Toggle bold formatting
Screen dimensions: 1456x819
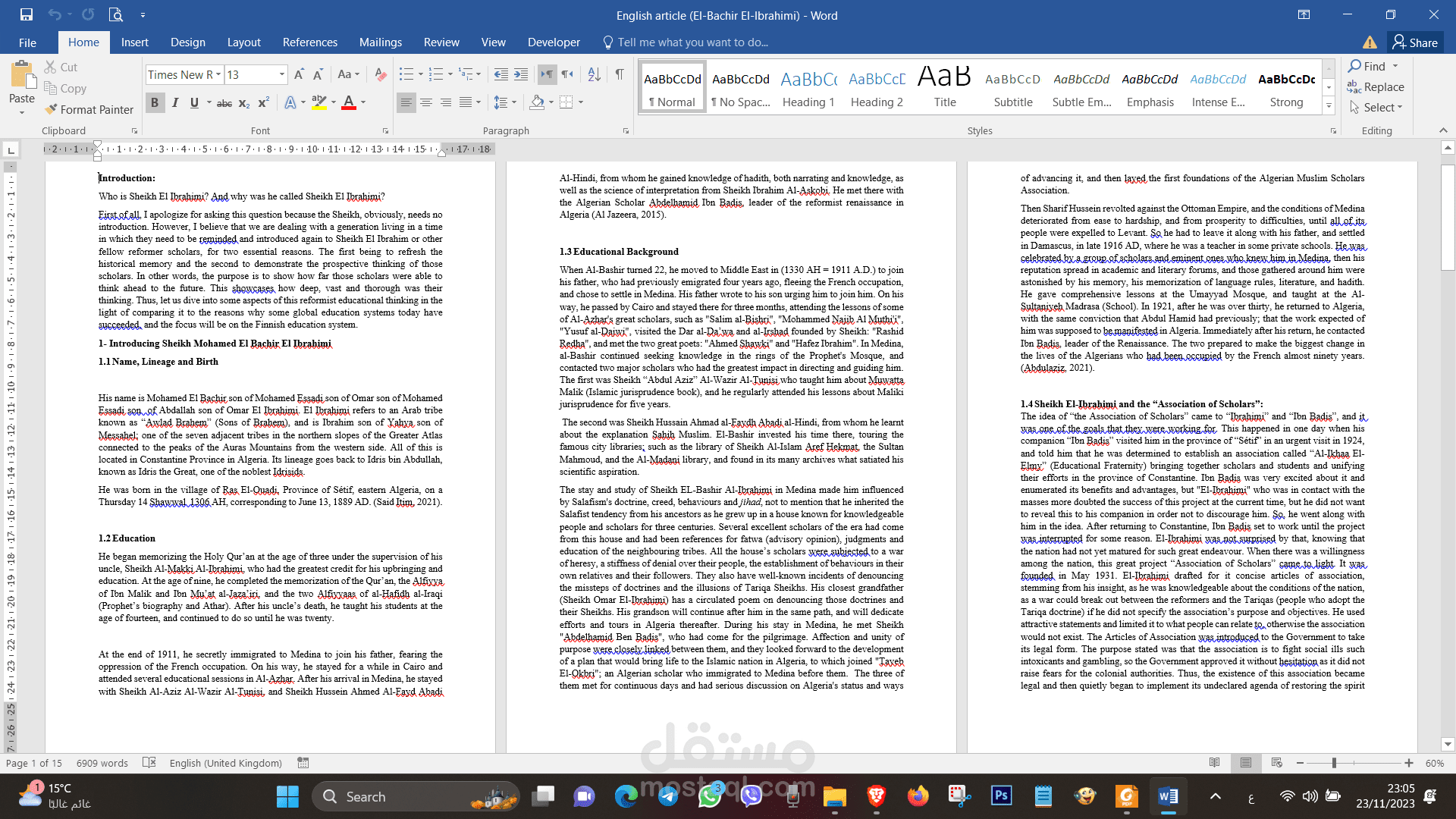[x=155, y=102]
